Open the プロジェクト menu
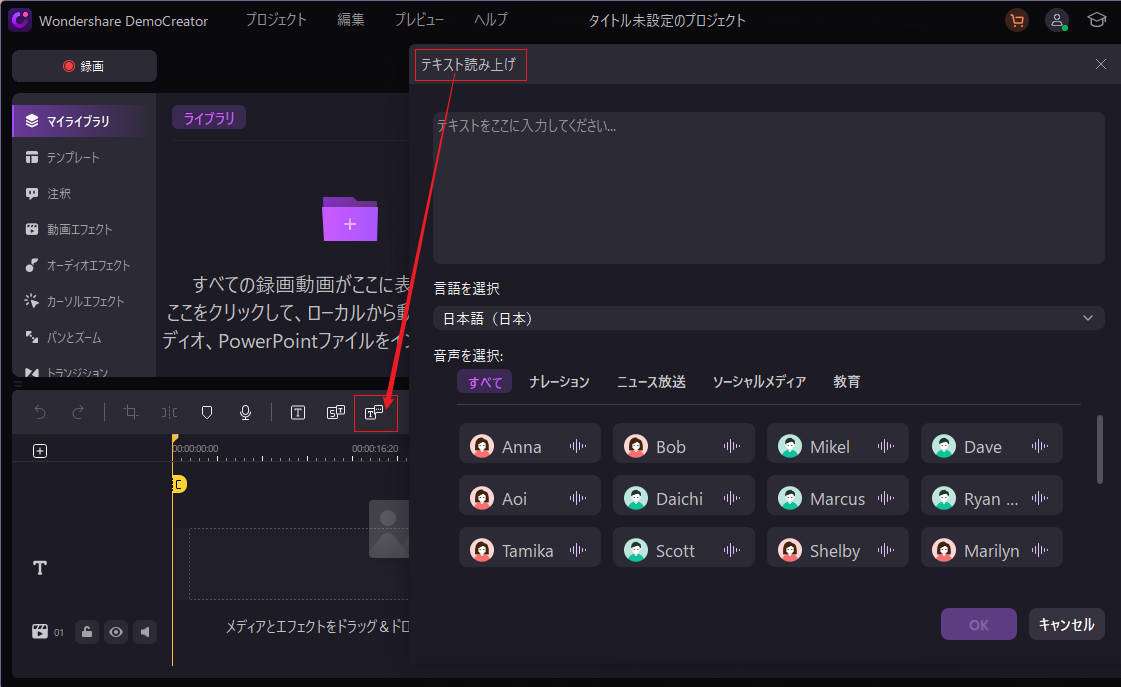The image size is (1121, 687). pyautogui.click(x=276, y=20)
